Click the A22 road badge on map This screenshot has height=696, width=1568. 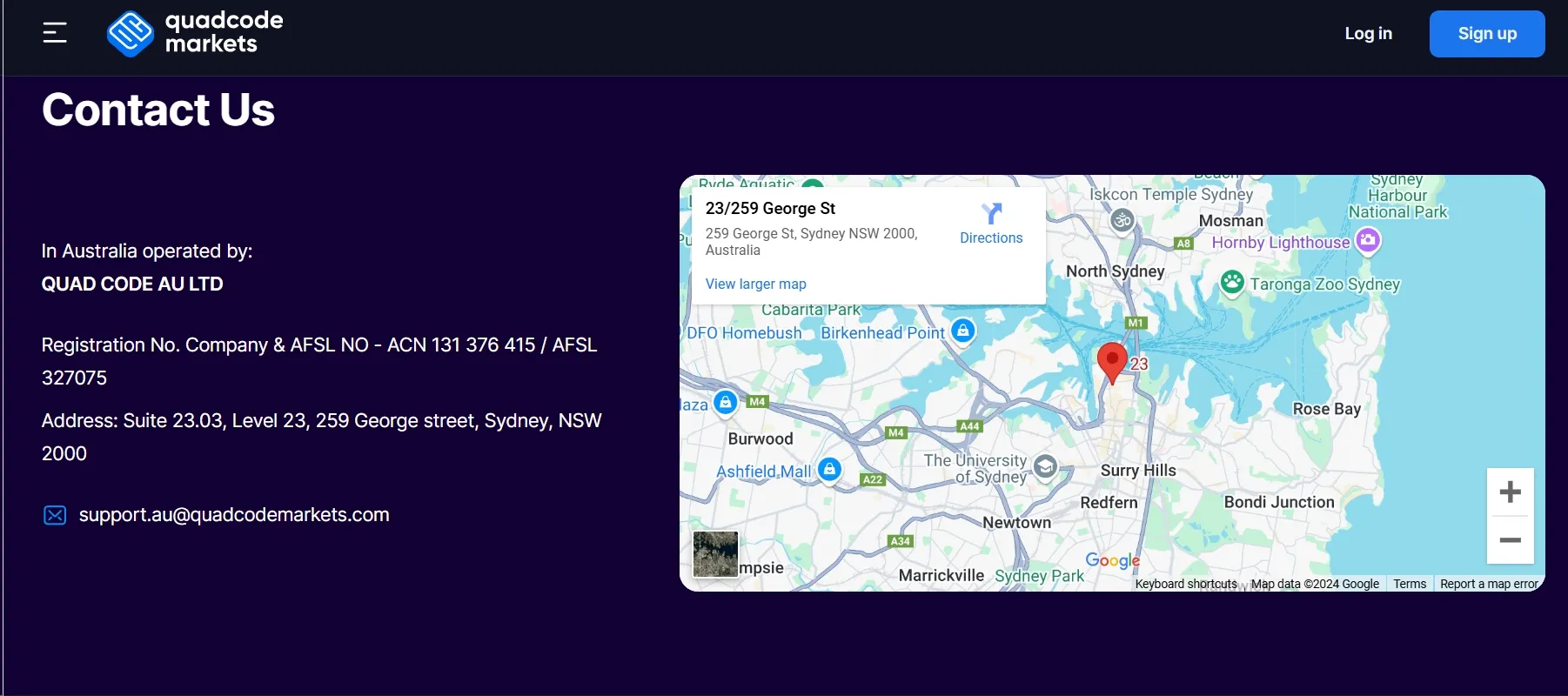[x=872, y=479]
